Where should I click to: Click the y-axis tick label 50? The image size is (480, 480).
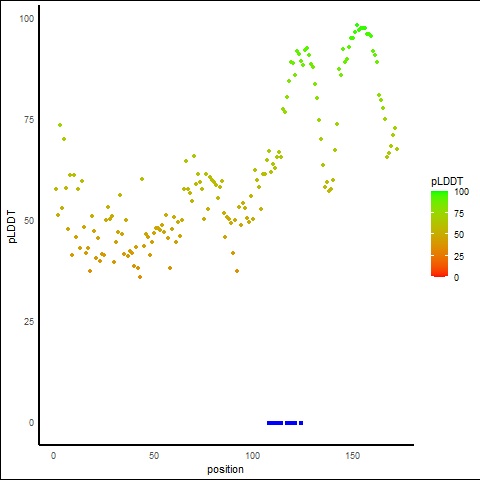click(x=29, y=221)
